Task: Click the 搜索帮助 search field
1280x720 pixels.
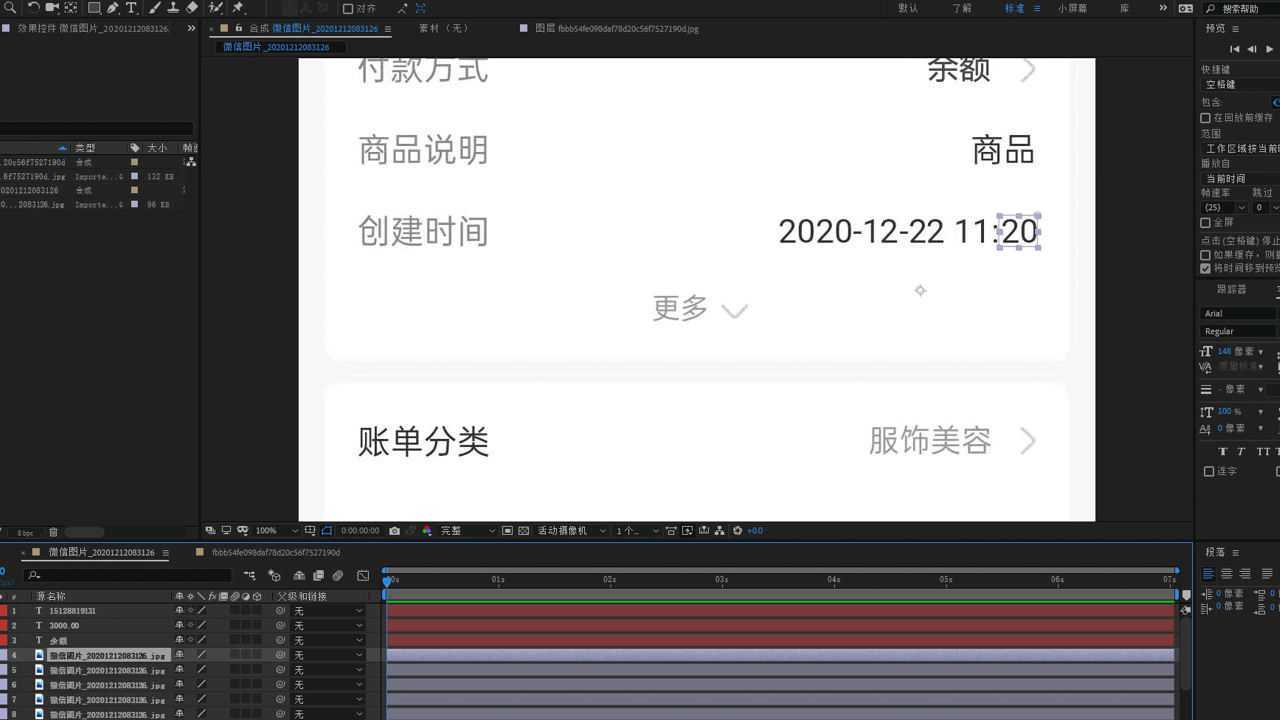Action: 1240,8
